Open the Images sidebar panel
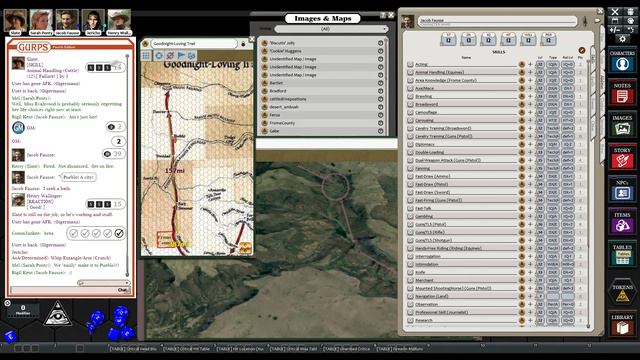 point(622,125)
